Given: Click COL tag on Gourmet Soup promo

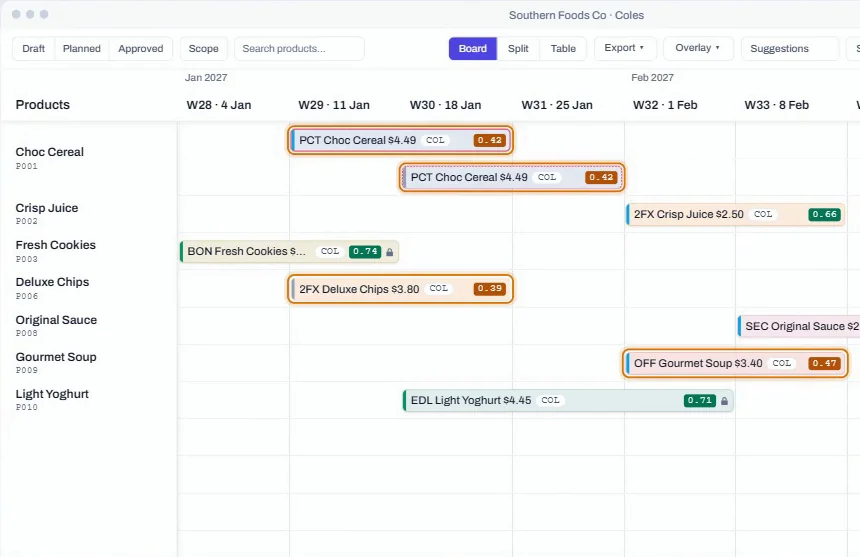Looking at the screenshot, I should 782,363.
